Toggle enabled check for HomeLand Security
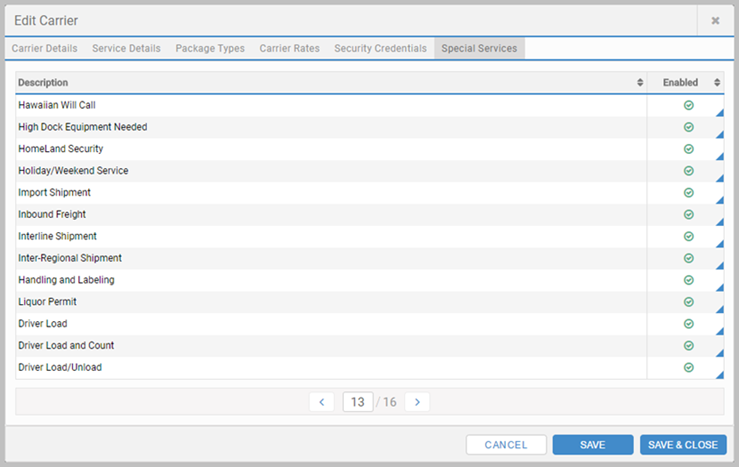739x467 pixels. coord(689,149)
